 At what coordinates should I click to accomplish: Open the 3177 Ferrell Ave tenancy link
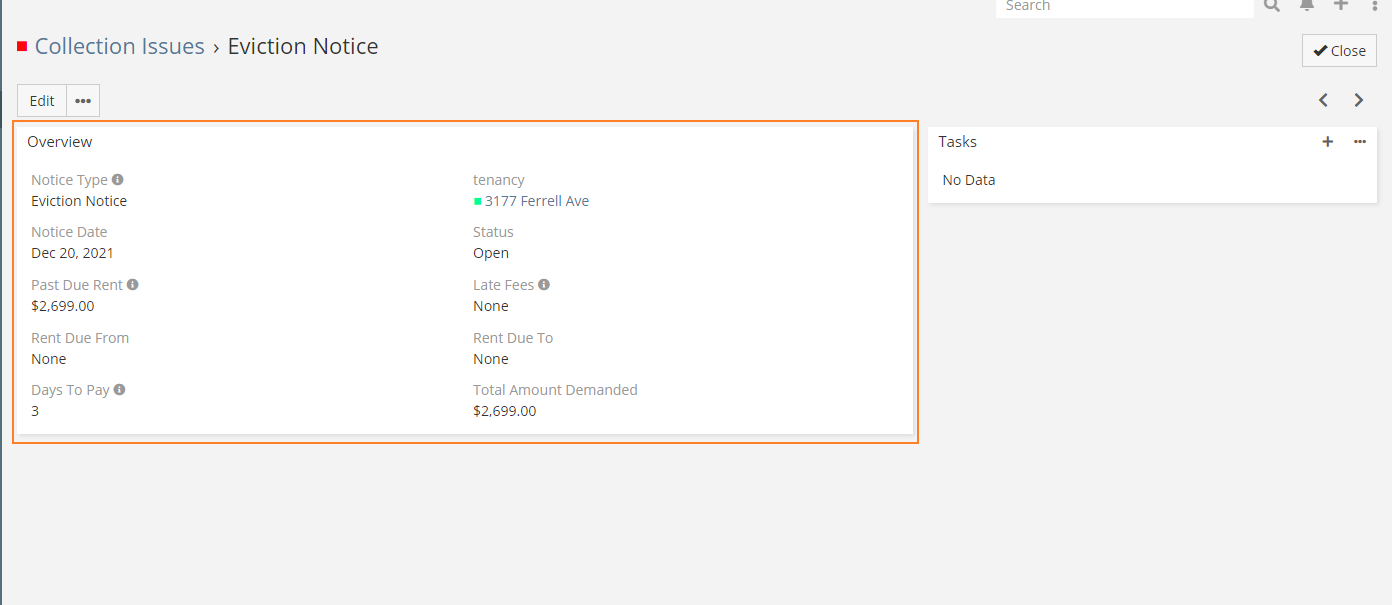537,201
